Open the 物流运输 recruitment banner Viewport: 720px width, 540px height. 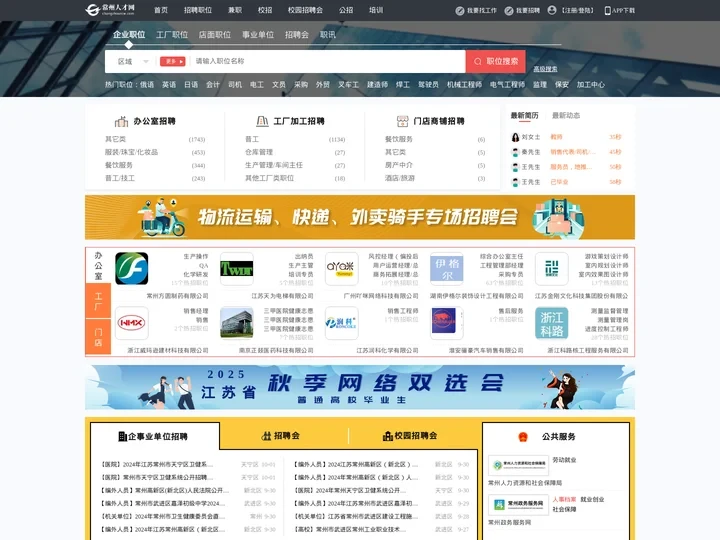tap(360, 217)
